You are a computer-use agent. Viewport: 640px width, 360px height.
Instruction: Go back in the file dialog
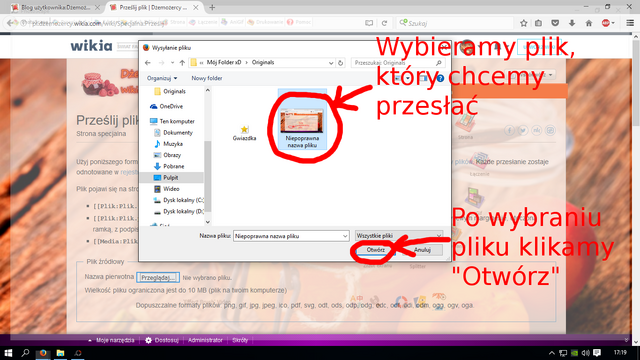(x=148, y=62)
